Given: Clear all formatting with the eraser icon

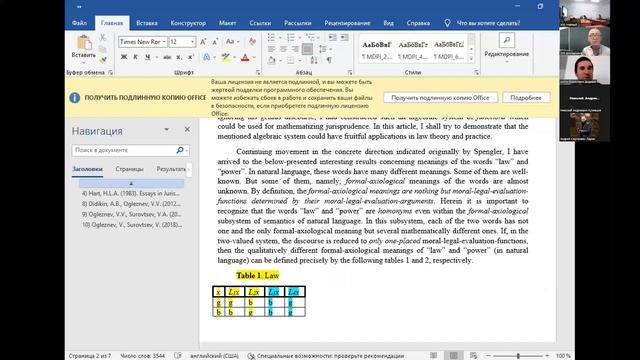Looking at the screenshot, I should pyautogui.click(x=252, y=42).
